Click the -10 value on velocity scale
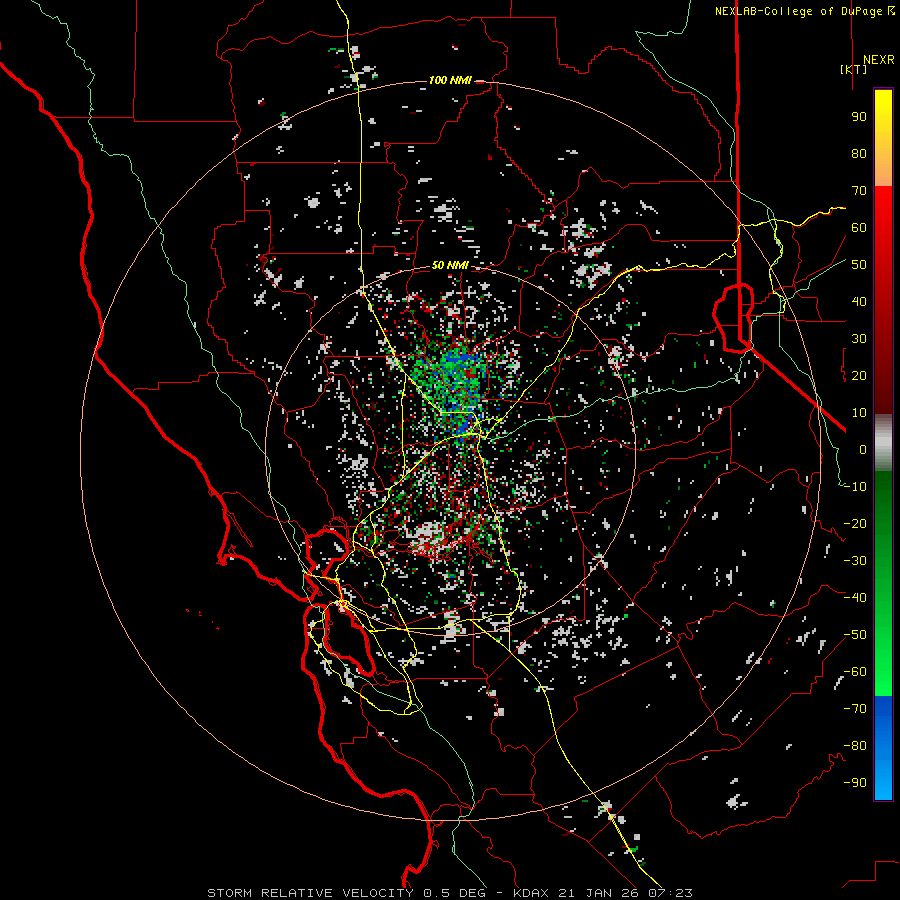This screenshot has width=900, height=900. (855, 487)
